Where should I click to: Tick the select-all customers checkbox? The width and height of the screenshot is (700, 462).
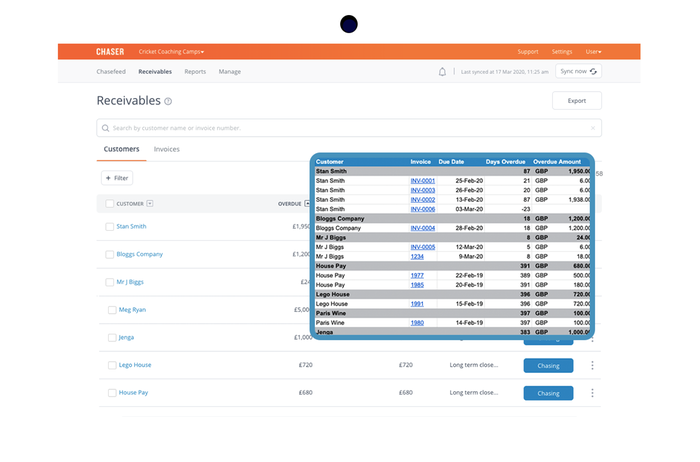click(109, 204)
